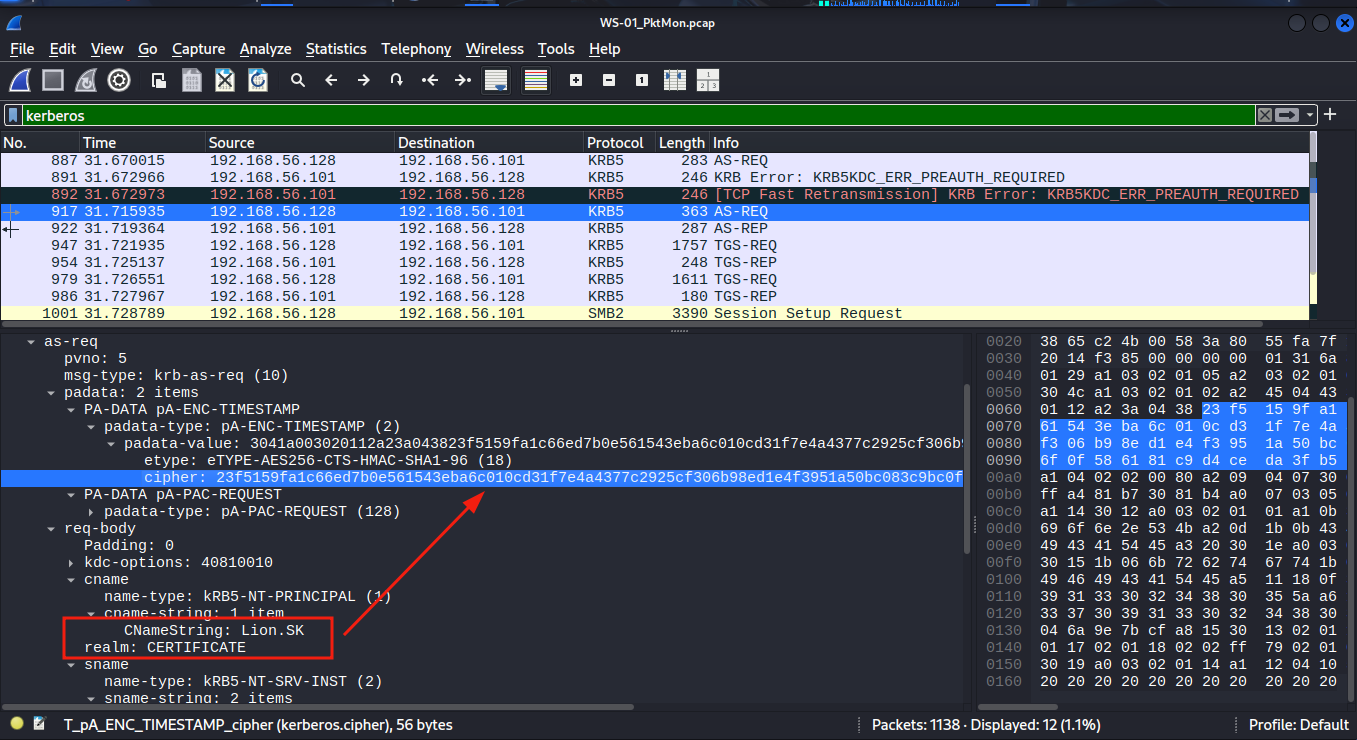Image resolution: width=1357 pixels, height=740 pixels.
Task: Click the find packet magnifier icon
Action: [x=297, y=80]
